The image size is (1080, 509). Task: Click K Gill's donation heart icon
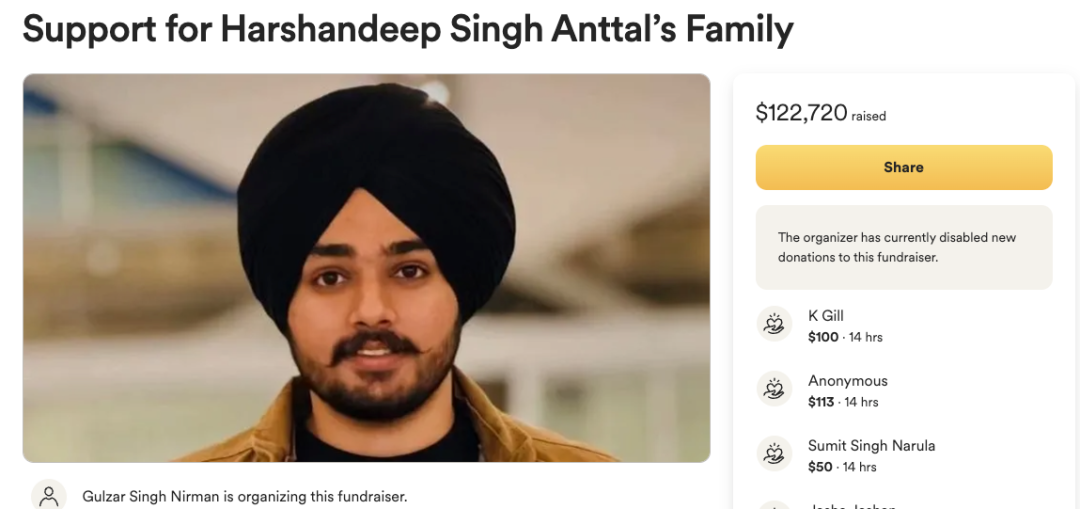pyautogui.click(x=774, y=324)
